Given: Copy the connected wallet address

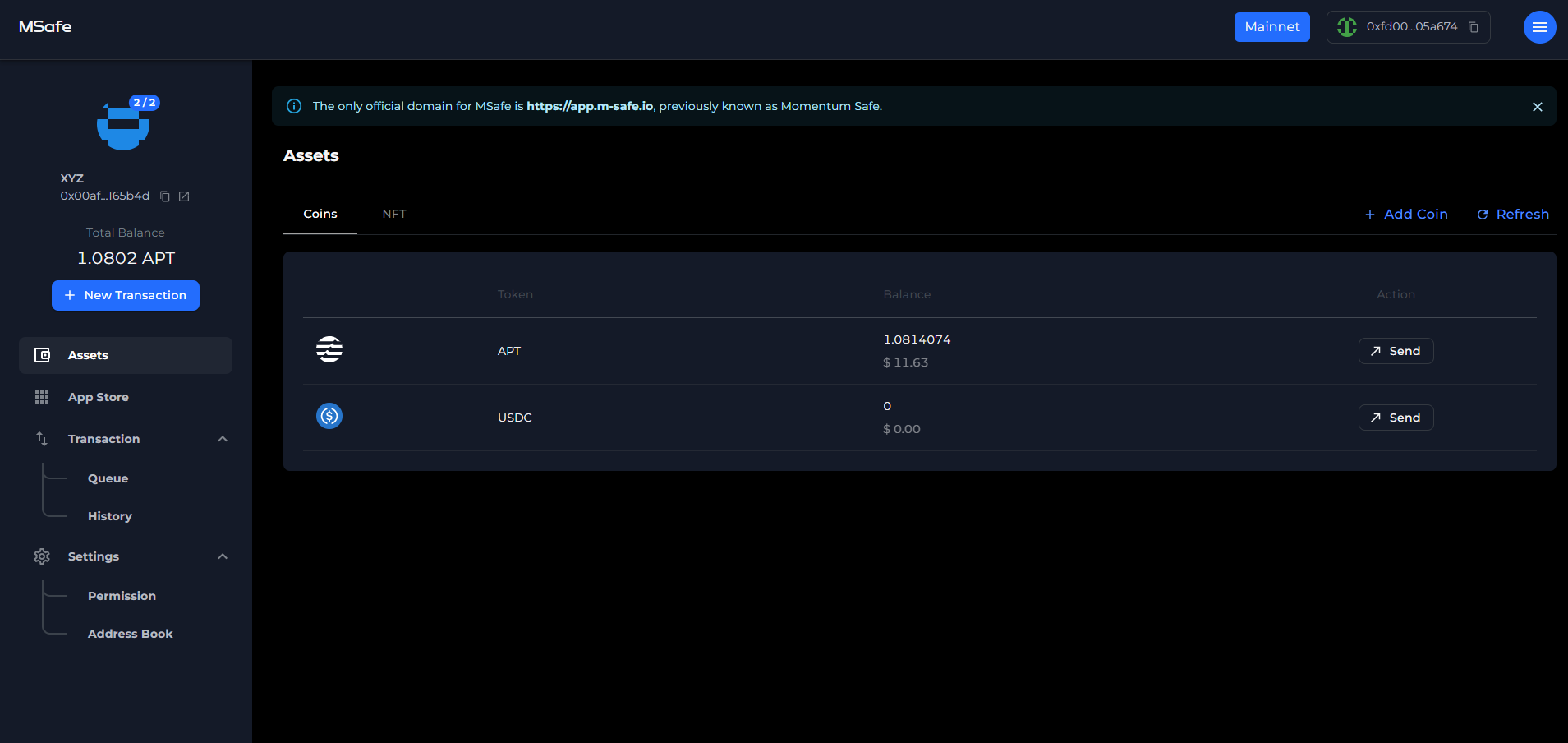Looking at the screenshot, I should (1474, 27).
